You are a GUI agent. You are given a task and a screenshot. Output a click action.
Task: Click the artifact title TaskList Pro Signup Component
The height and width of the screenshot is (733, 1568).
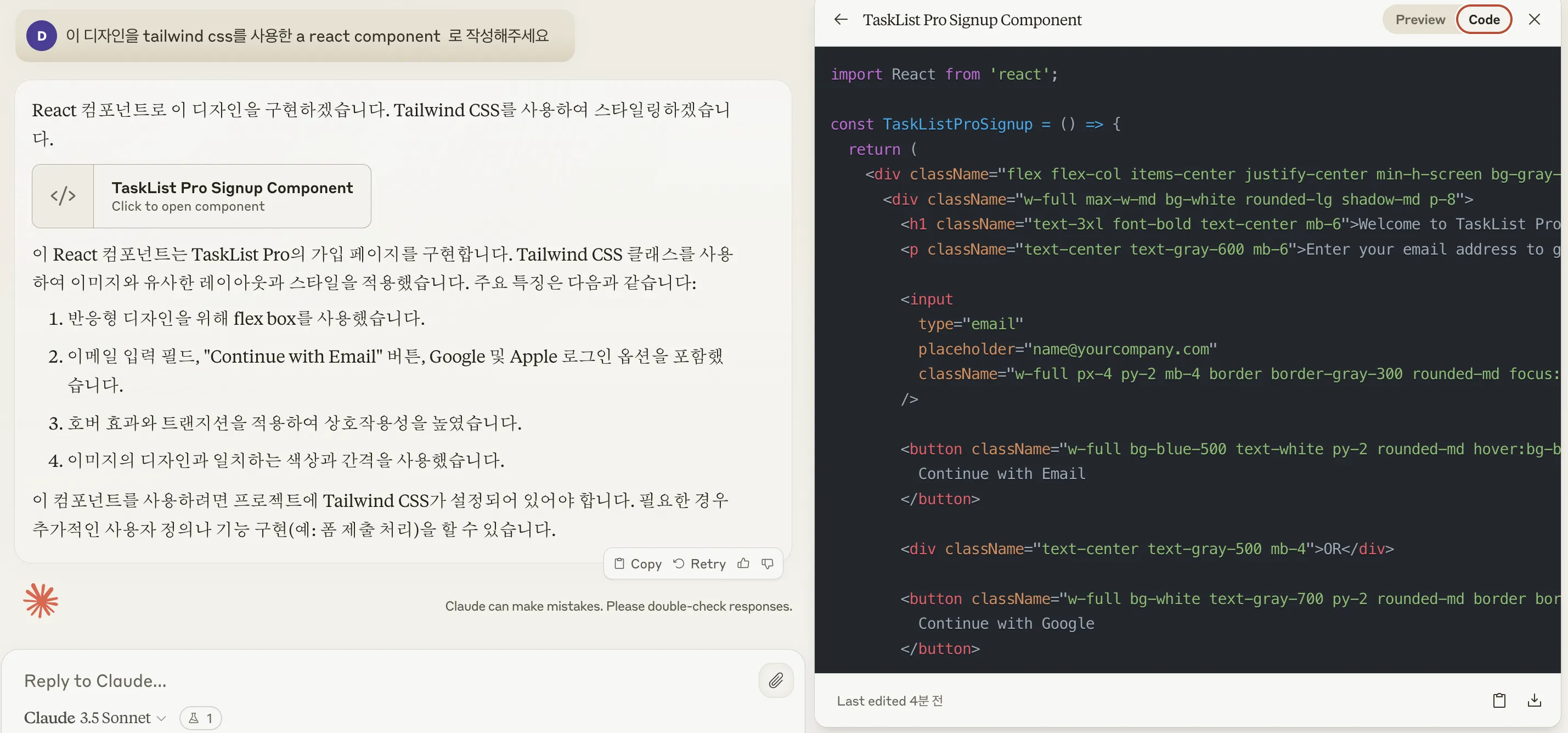972,20
